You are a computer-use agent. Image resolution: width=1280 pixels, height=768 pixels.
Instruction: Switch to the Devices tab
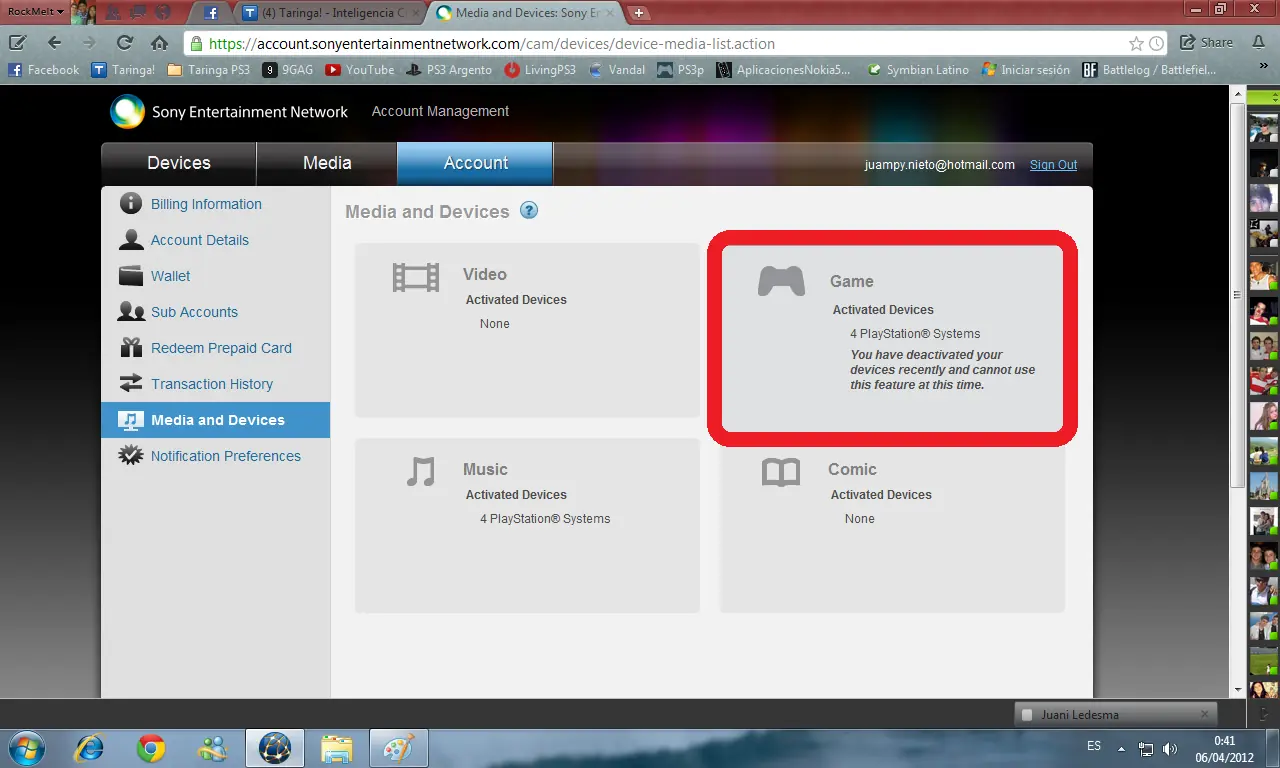tap(179, 163)
